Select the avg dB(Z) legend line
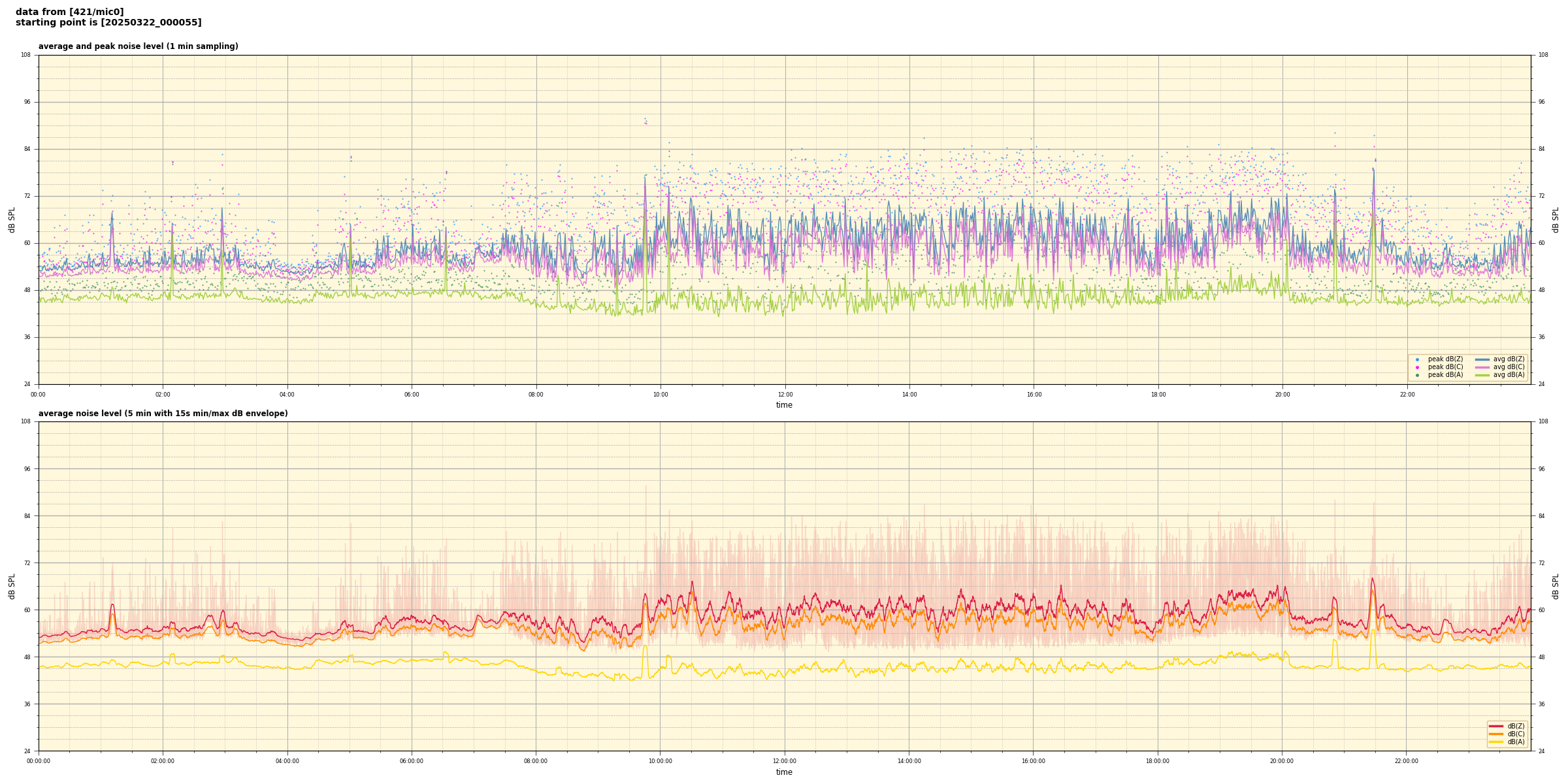1568x784 pixels. tap(1482, 359)
